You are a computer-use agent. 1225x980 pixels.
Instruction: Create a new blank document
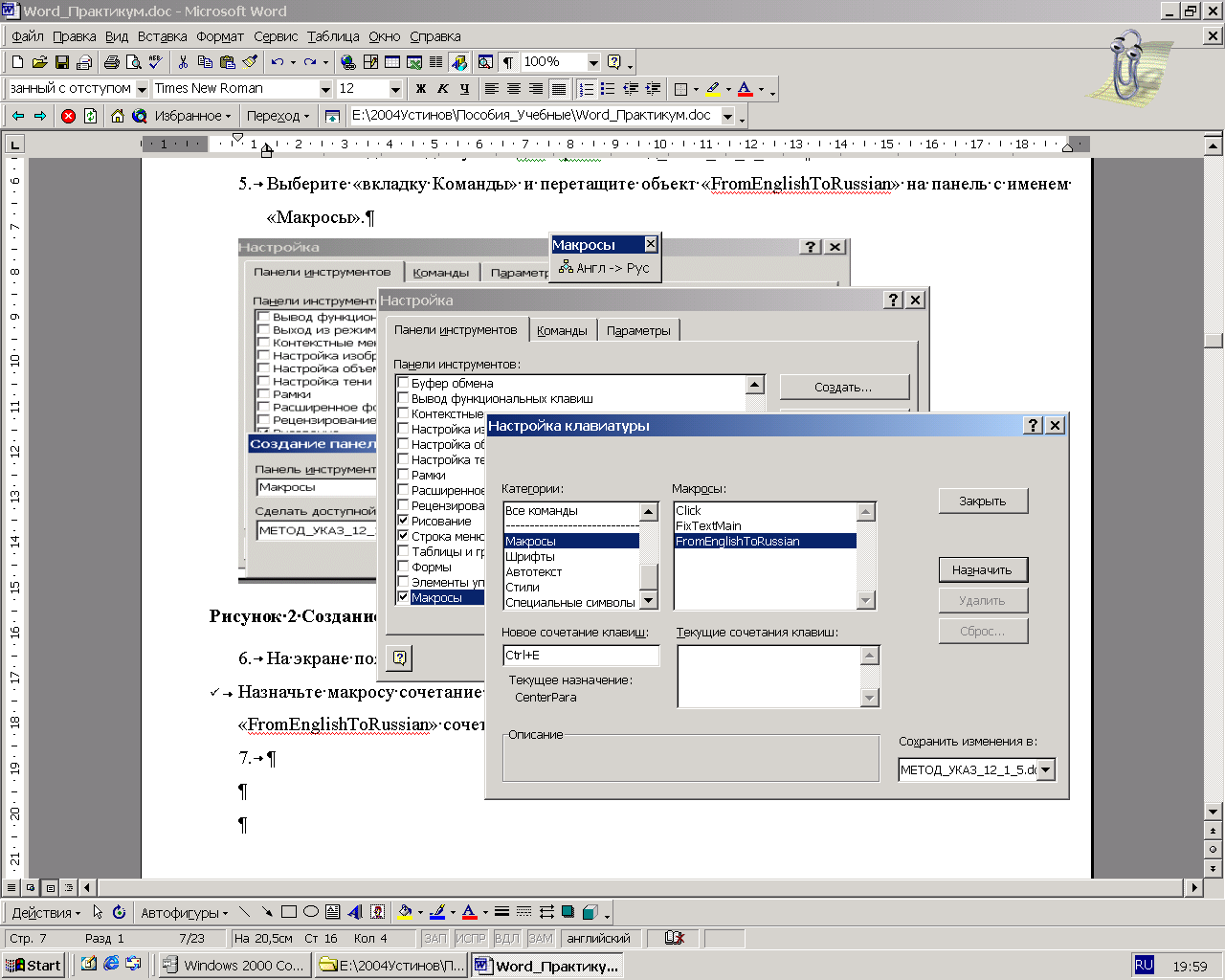17,62
